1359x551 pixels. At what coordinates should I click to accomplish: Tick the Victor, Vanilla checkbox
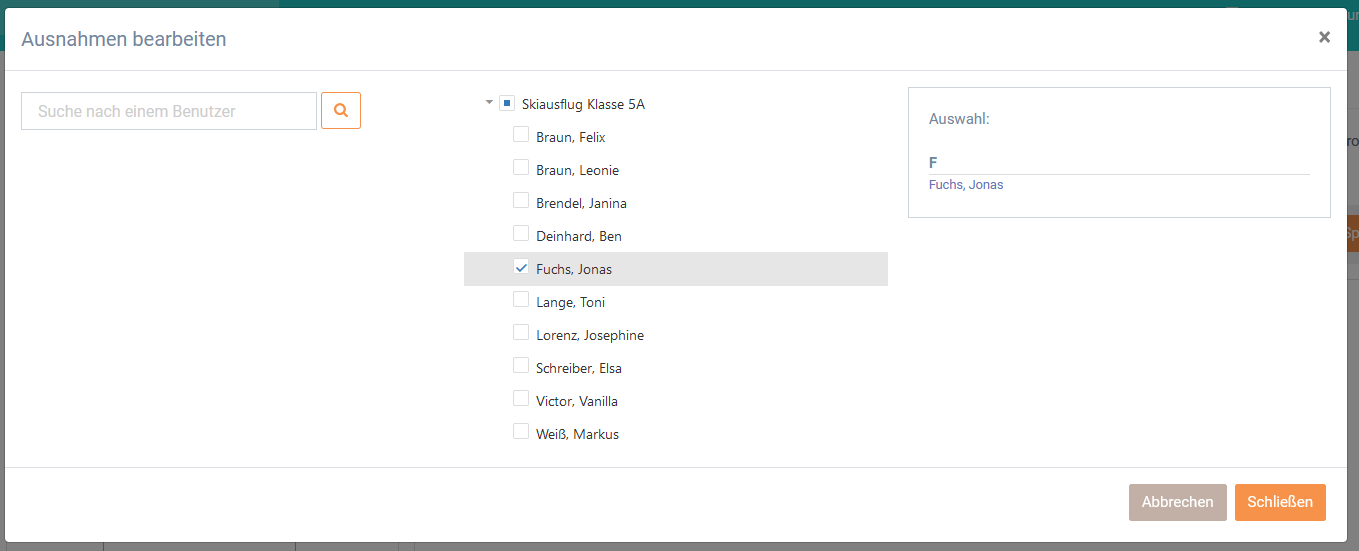tap(521, 399)
